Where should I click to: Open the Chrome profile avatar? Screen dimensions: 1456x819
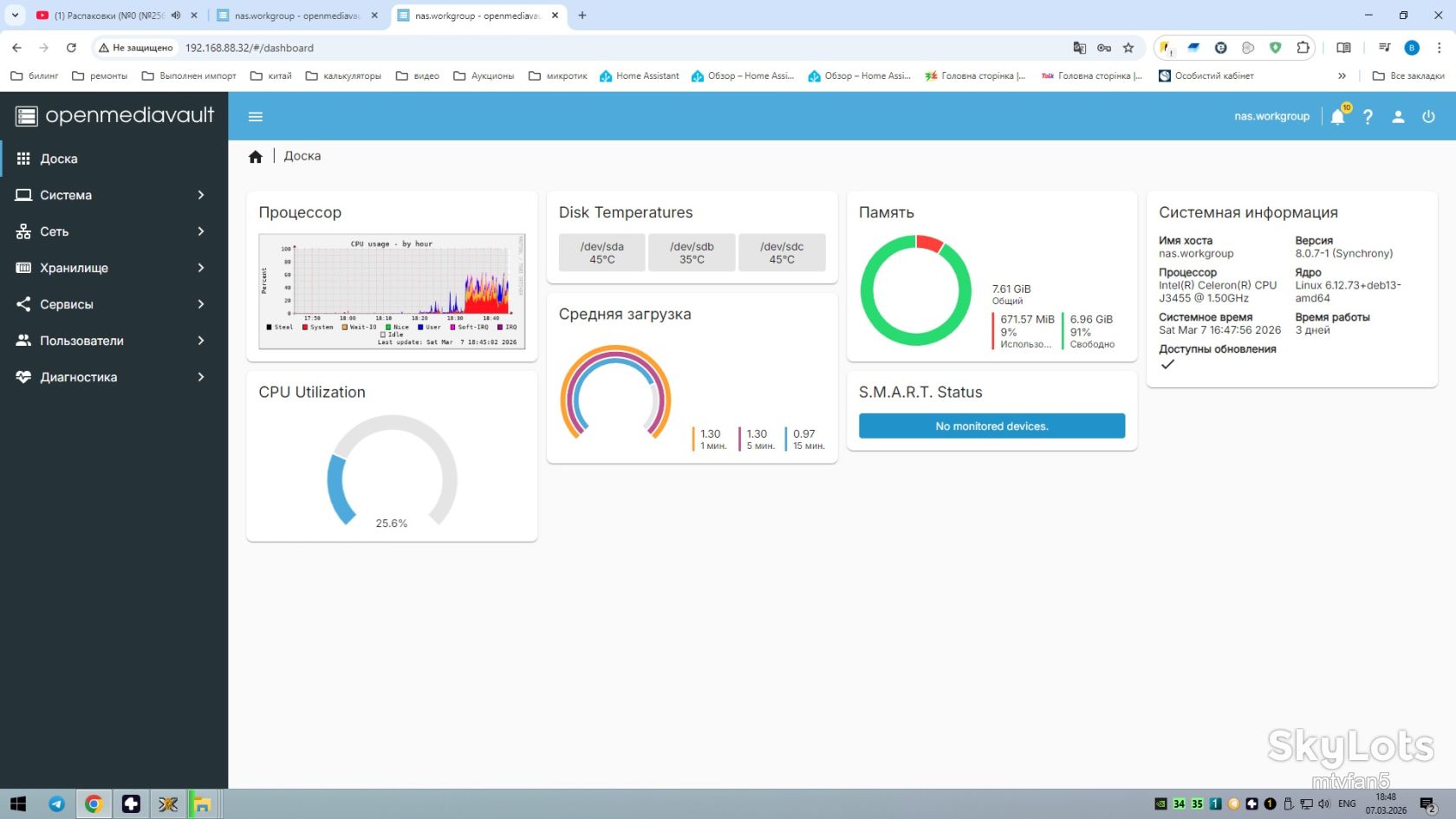point(1412,48)
